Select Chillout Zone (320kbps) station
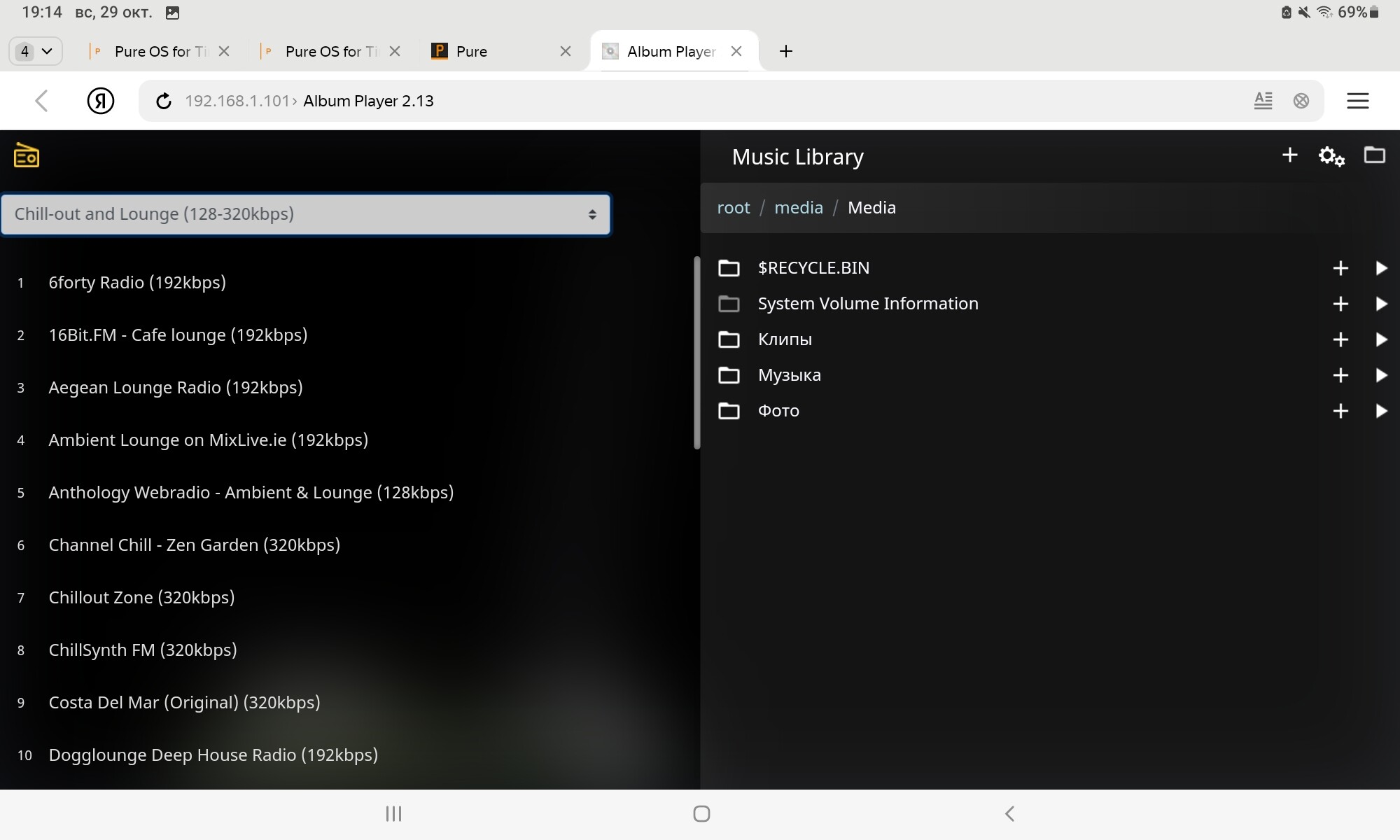 (141, 598)
